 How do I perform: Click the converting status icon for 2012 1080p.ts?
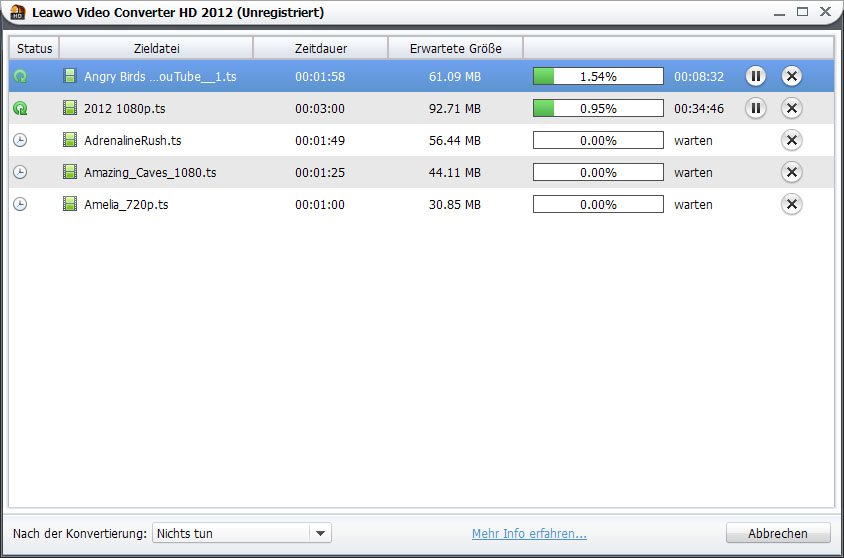20,109
